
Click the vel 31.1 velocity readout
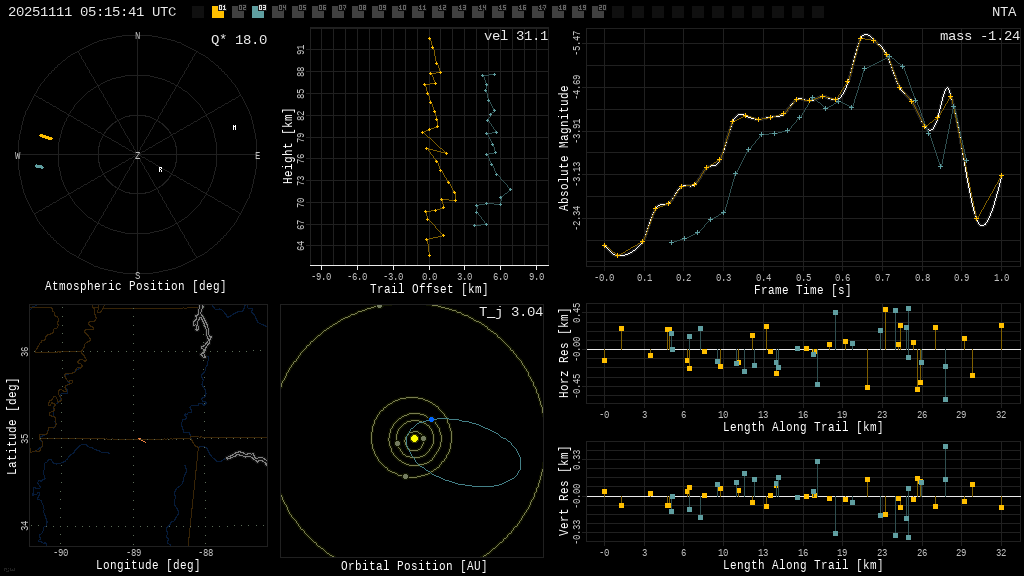tap(516, 37)
